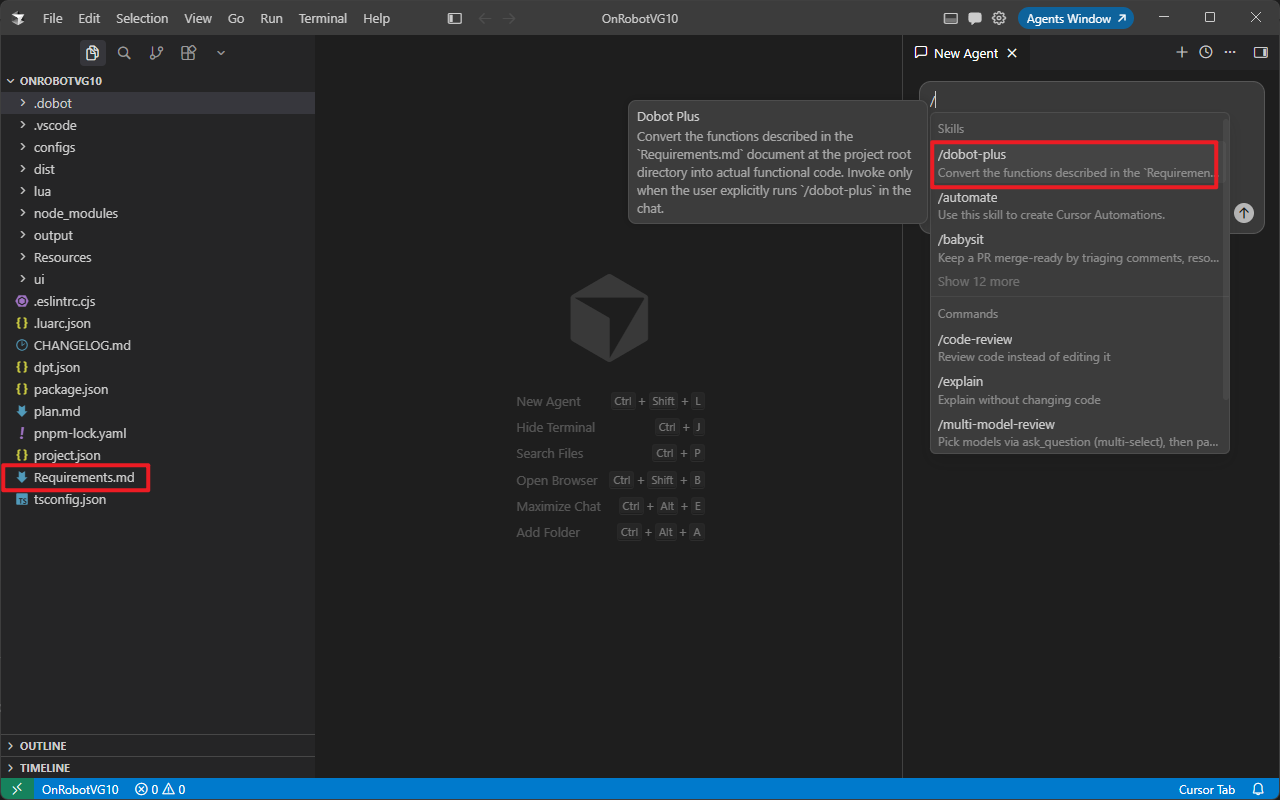Click Show 12 more skills
Screen dimensions: 1280x800
[x=979, y=281]
